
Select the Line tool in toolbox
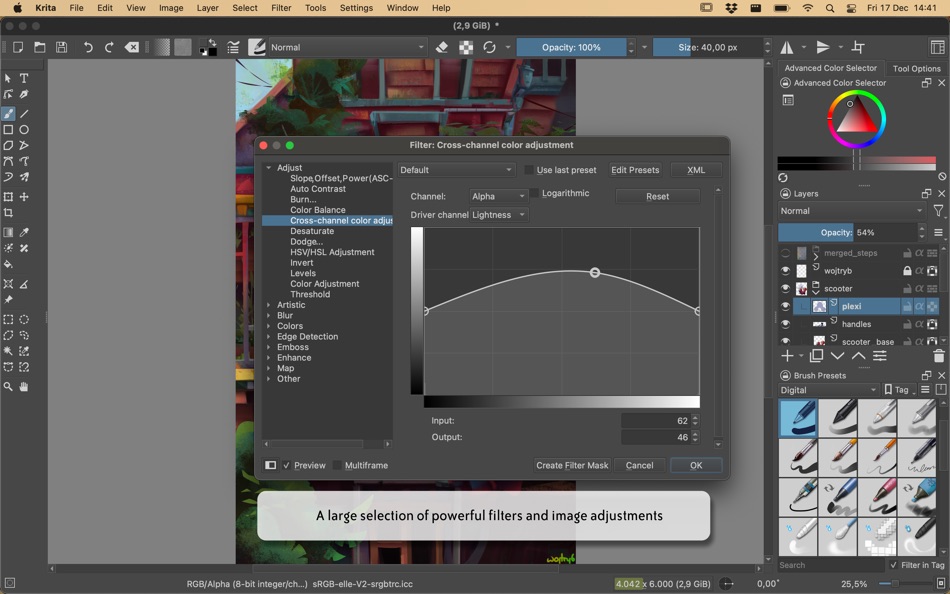24,113
